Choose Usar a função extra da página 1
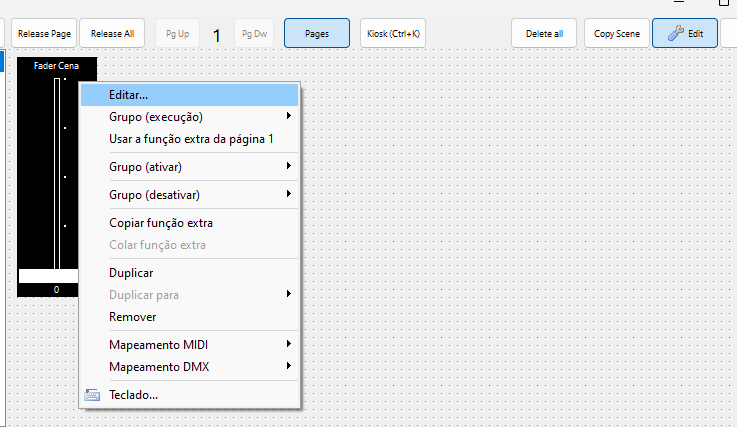 190,139
